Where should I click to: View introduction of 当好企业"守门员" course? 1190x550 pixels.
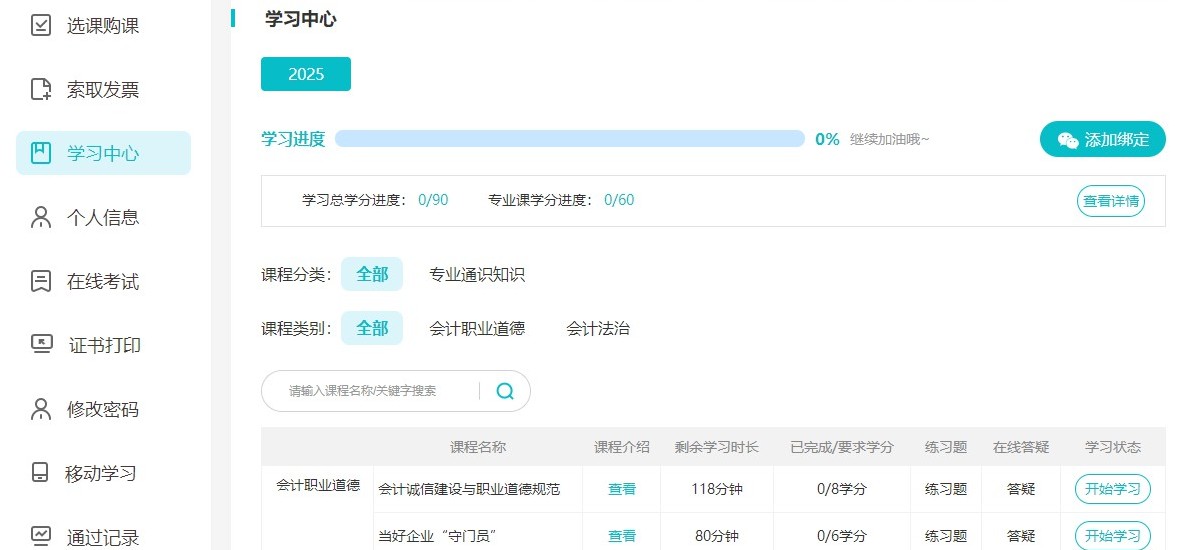(x=622, y=536)
